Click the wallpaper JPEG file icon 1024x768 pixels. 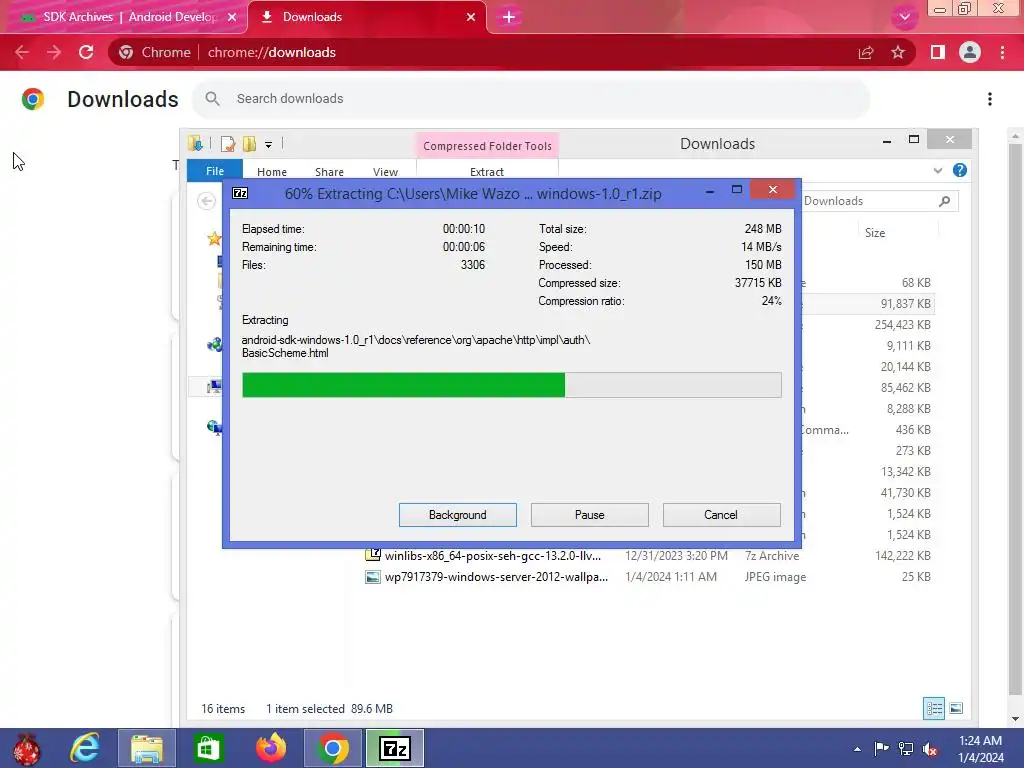(373, 577)
